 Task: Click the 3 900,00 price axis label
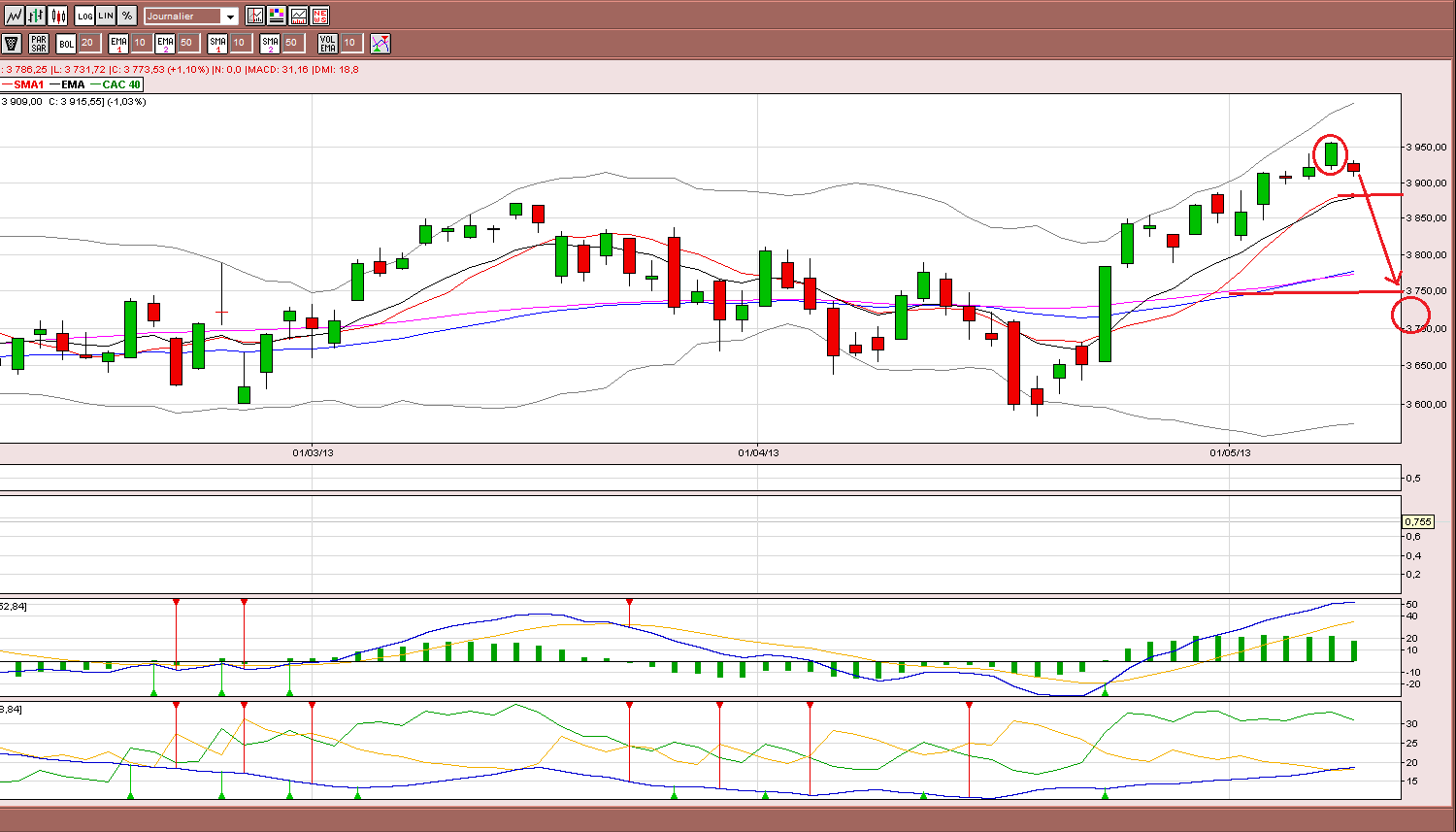click(x=1427, y=183)
